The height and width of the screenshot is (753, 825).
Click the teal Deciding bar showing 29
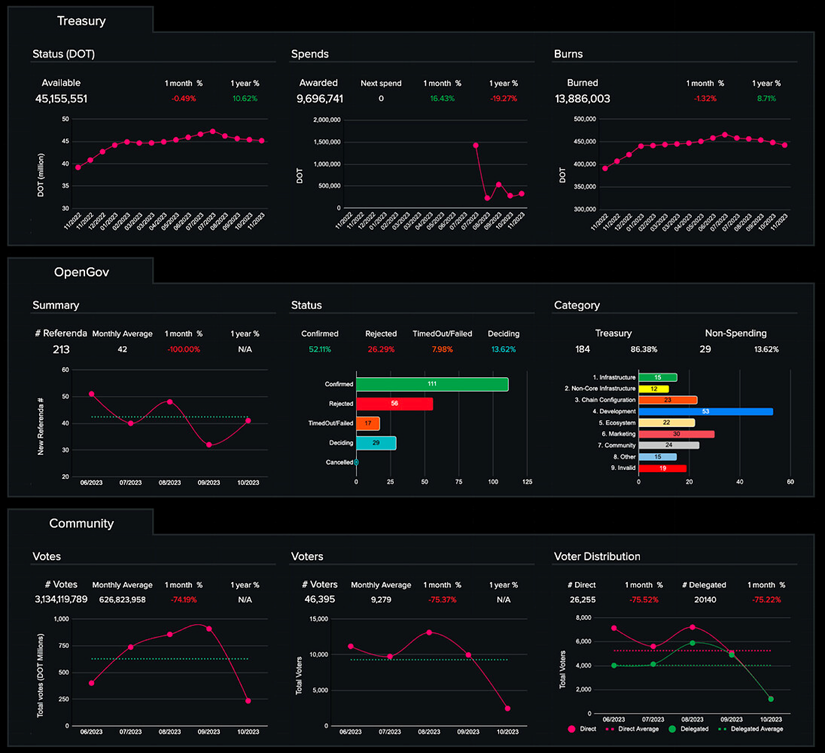376,443
